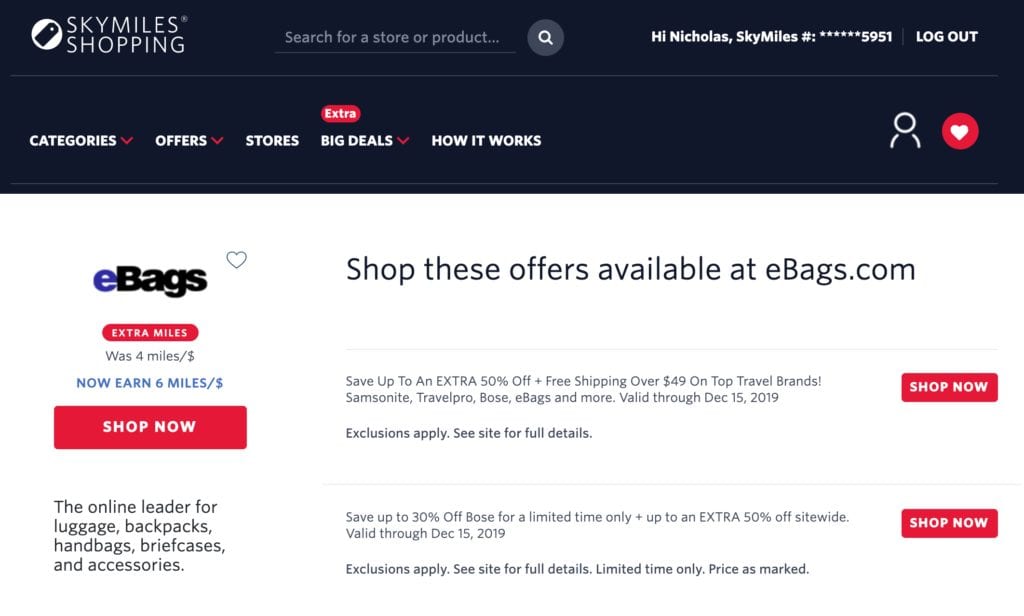Viewport: 1024px width, 616px height.
Task: Click the store or product search field
Action: pyautogui.click(x=395, y=36)
